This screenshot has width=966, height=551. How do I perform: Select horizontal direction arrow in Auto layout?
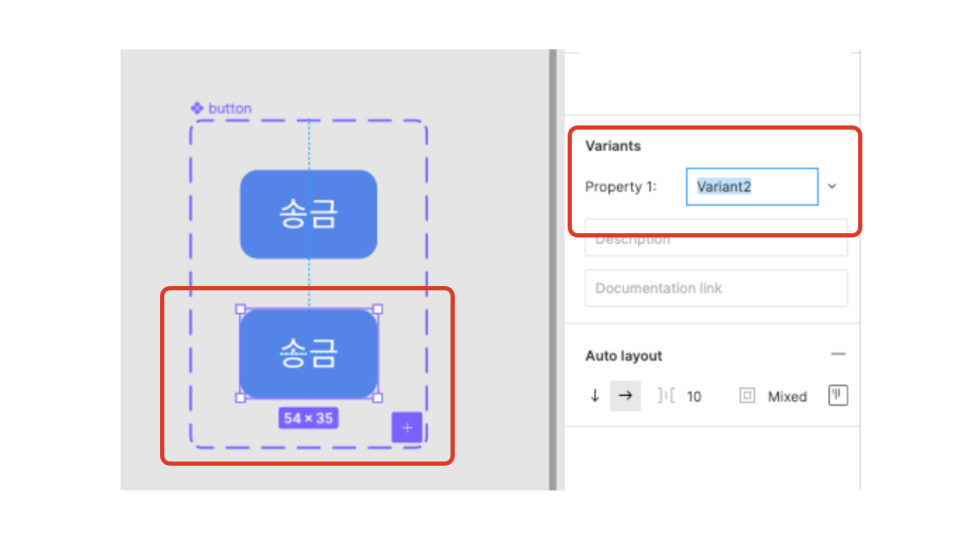(625, 396)
